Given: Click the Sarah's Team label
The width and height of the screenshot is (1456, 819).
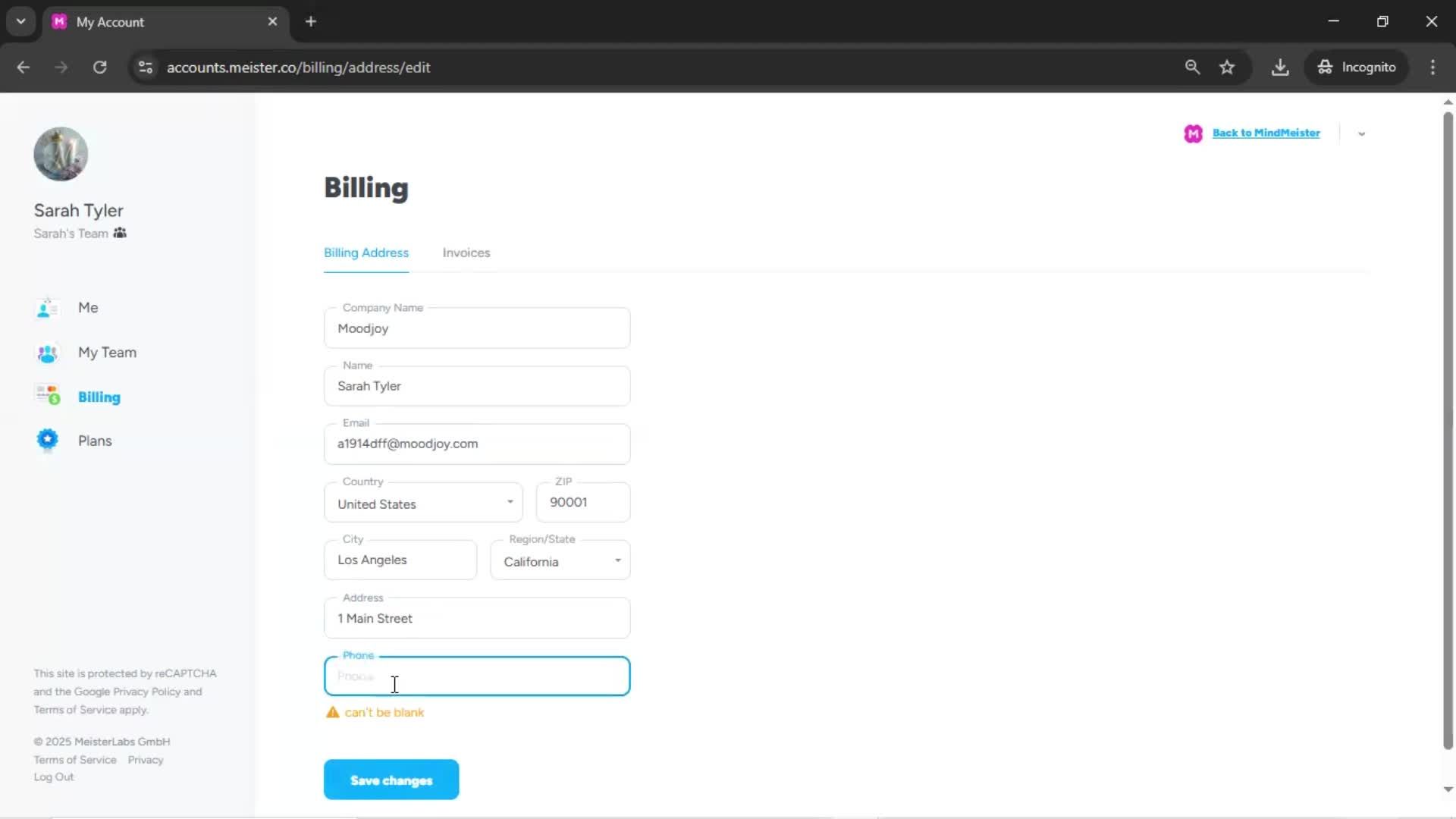Looking at the screenshot, I should click(x=71, y=234).
